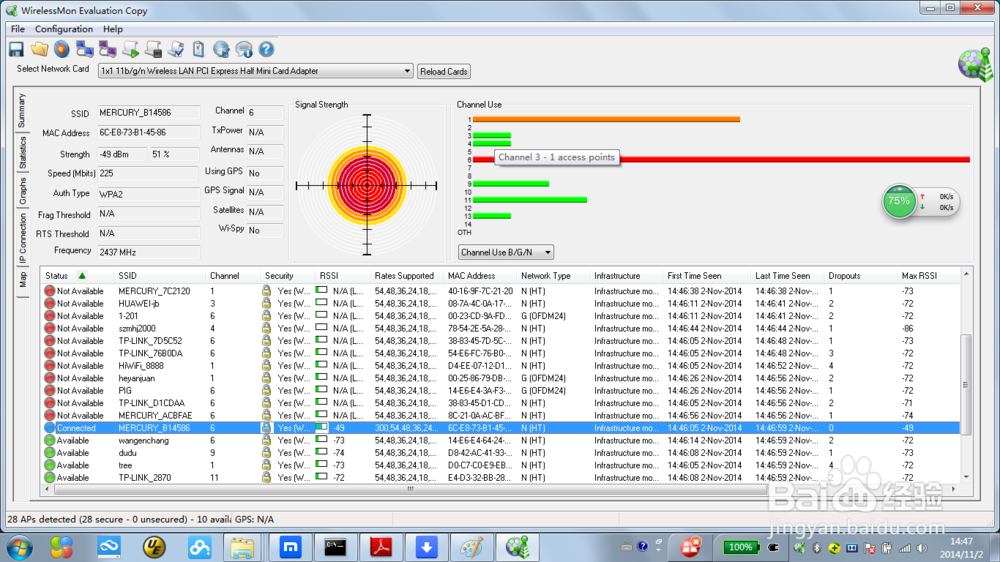Stop logging with the black stop scroll icon
1000x562 pixels.
click(x=153, y=49)
